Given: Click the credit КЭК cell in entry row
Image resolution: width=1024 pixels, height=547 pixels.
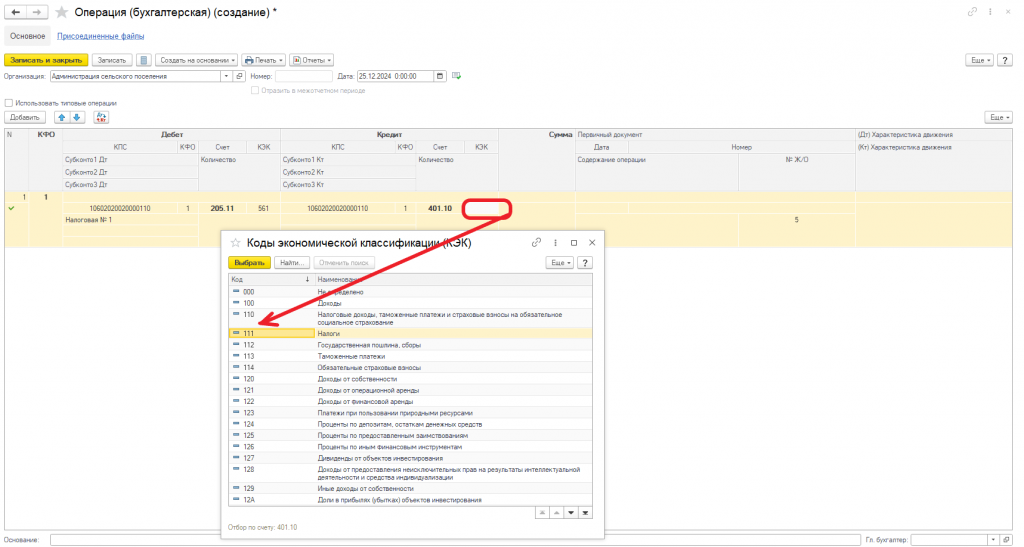Looking at the screenshot, I should click(x=481, y=209).
